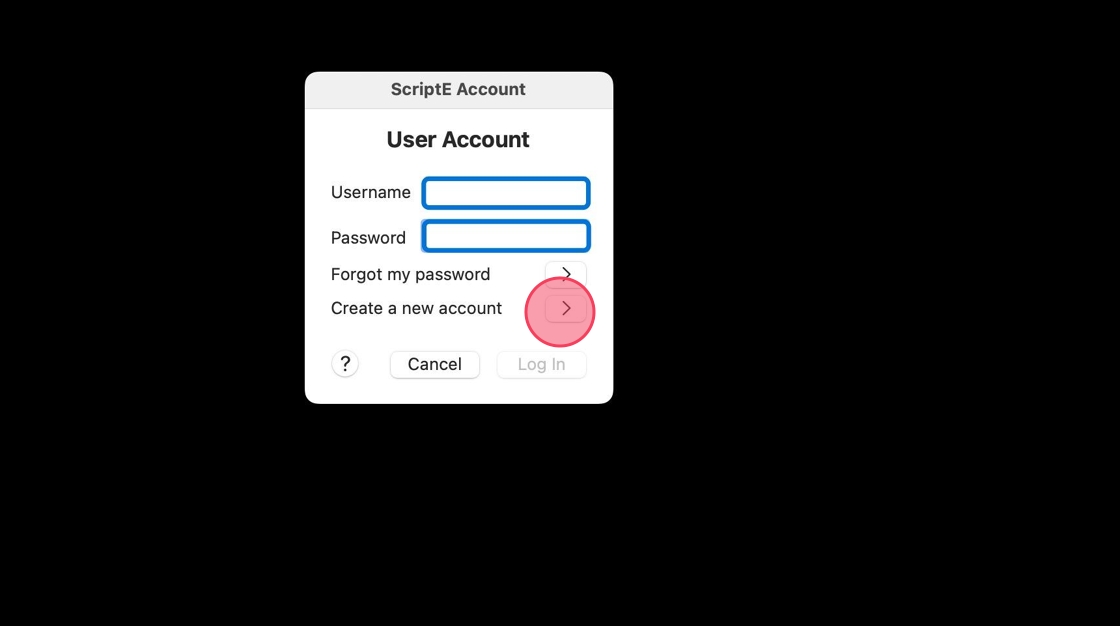The width and height of the screenshot is (1120, 626).
Task: Click the chevron beside Create a new account
Action: (x=566, y=309)
